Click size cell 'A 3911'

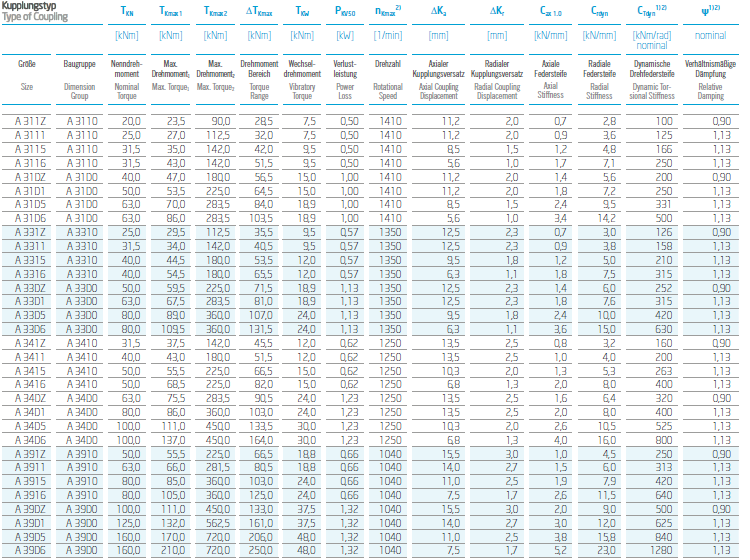[30, 467]
